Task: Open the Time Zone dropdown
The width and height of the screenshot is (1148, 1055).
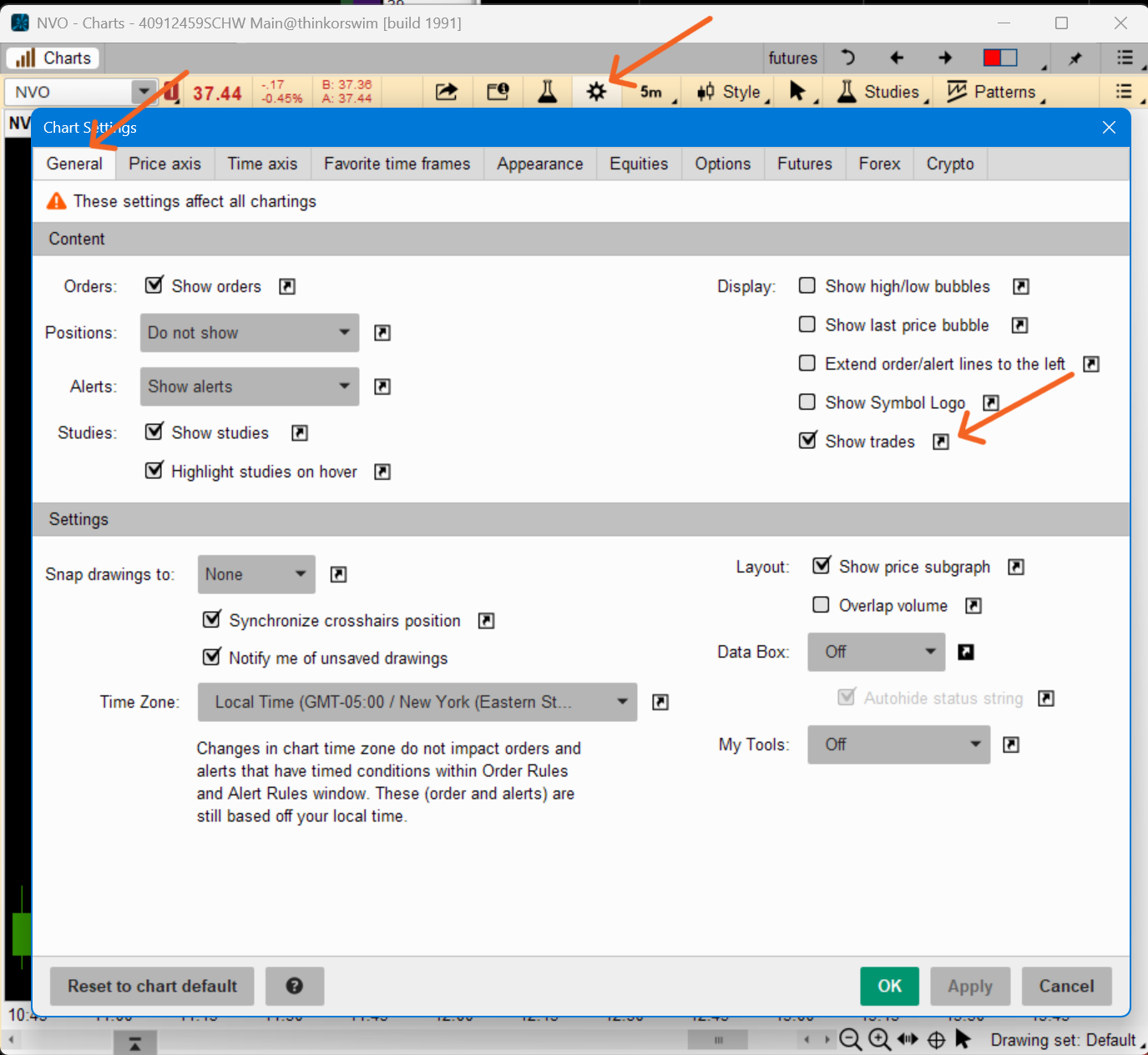Action: (x=417, y=702)
